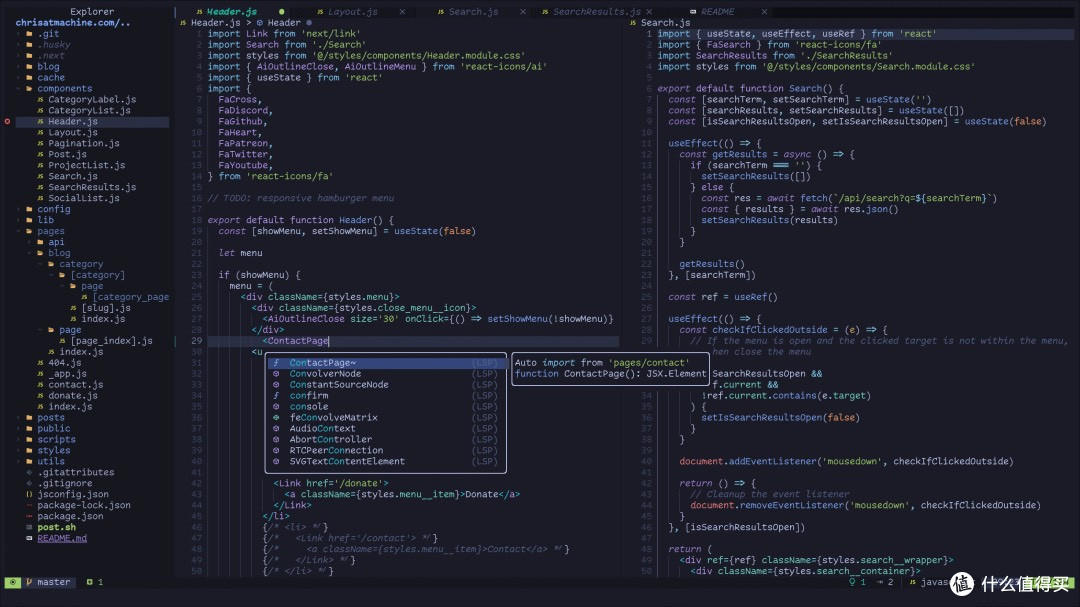The width and height of the screenshot is (1080, 607).
Task: Choose the console completion item
Action: (x=386, y=407)
